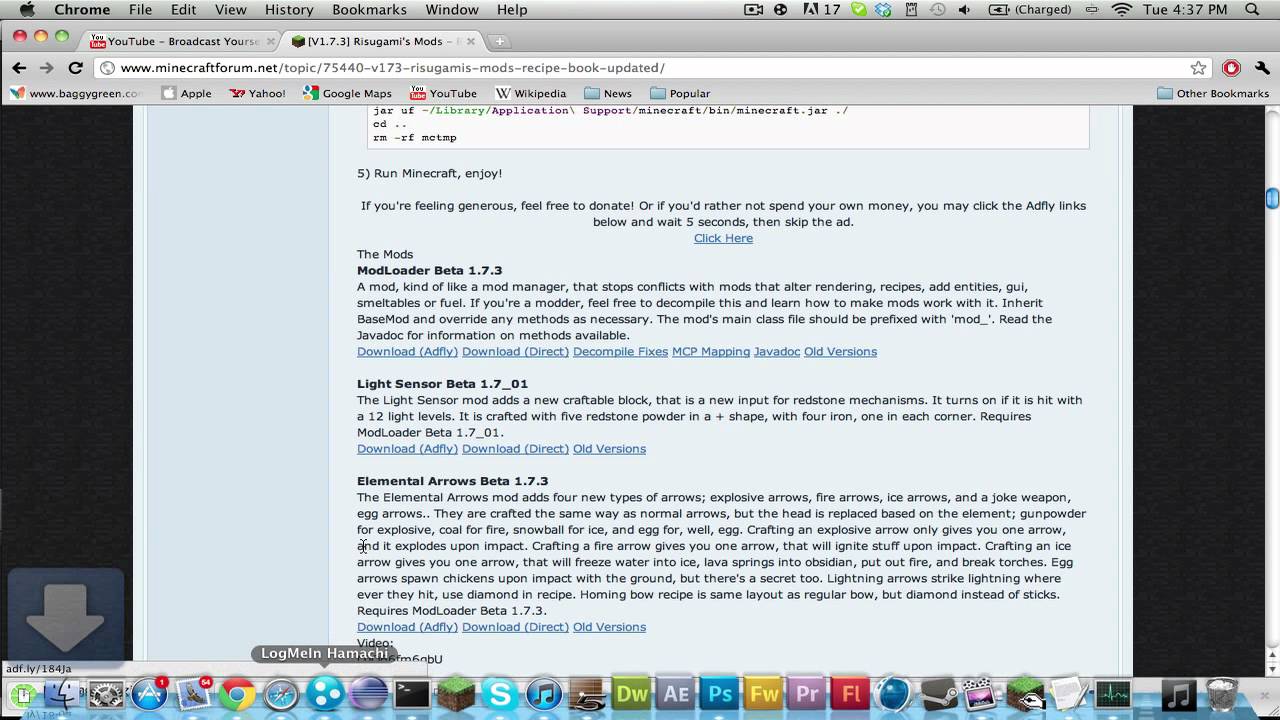Launch Google Chrome from the Dock

click(x=237, y=693)
